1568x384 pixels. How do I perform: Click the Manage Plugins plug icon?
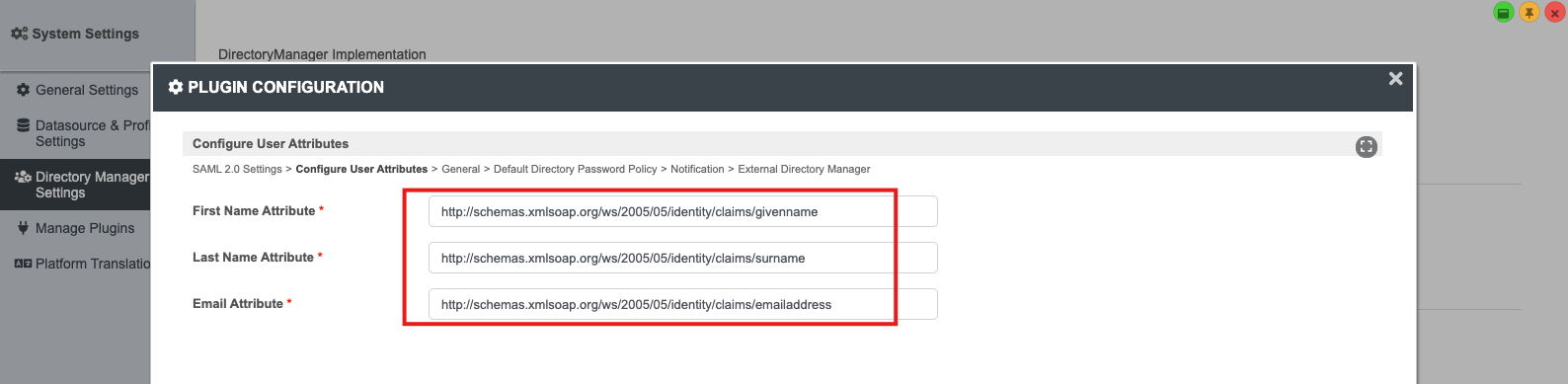click(23, 228)
